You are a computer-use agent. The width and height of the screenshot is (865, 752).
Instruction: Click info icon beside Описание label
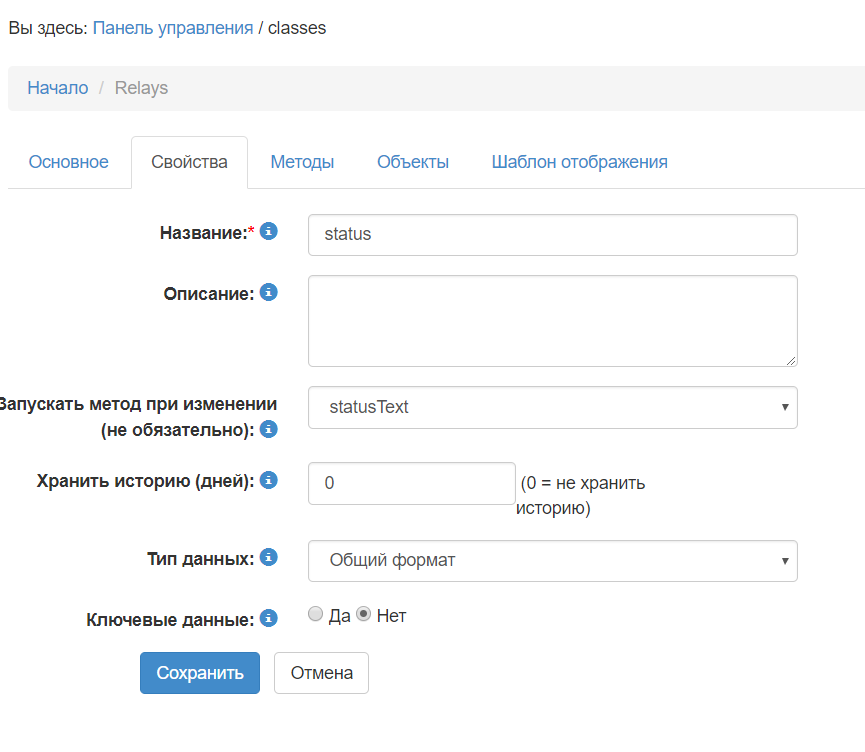click(x=269, y=293)
